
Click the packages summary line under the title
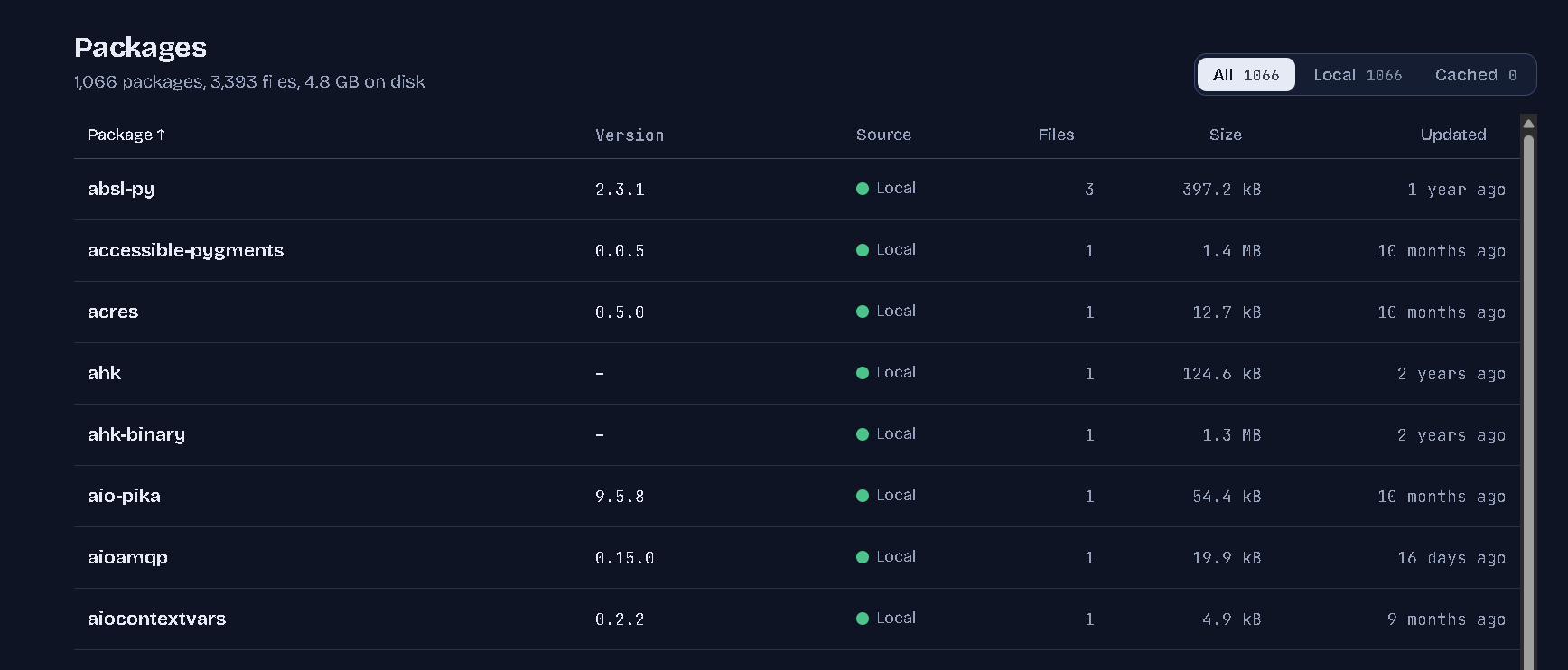coord(249,81)
